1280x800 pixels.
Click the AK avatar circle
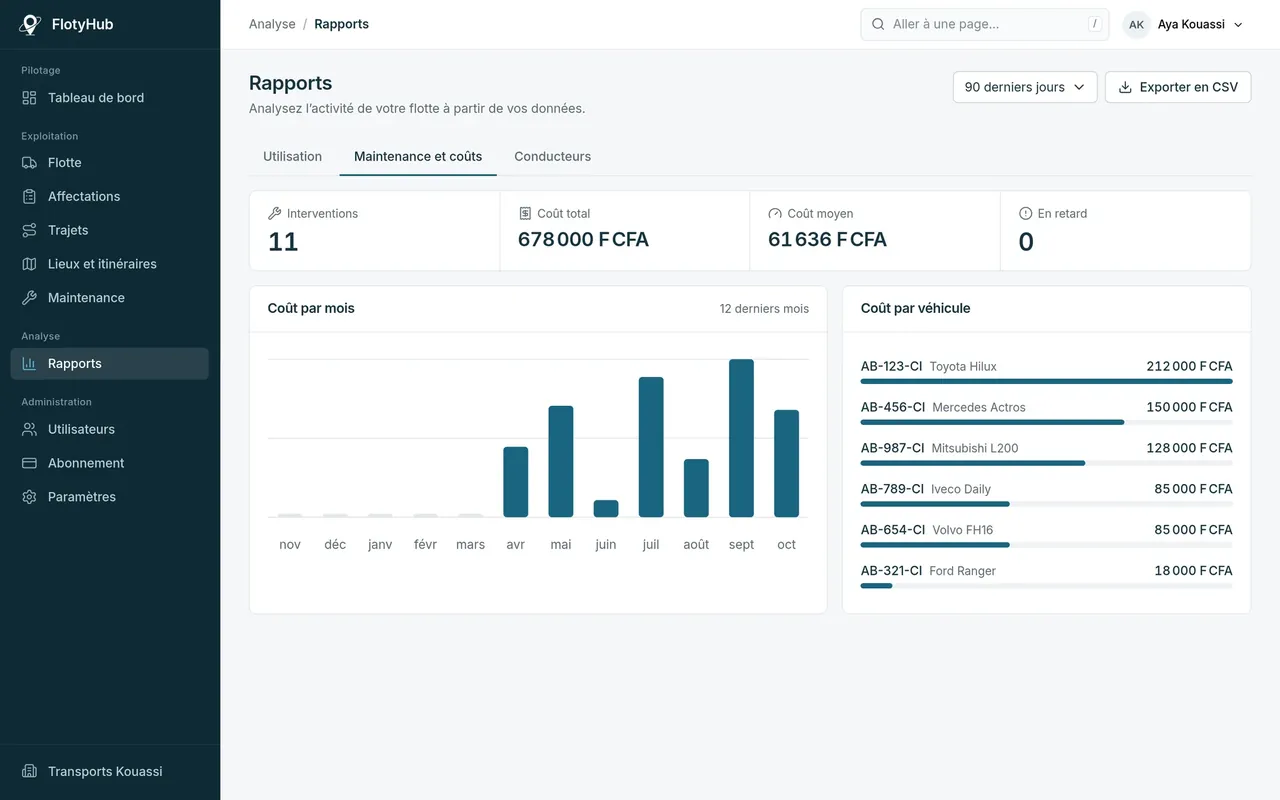(1136, 25)
